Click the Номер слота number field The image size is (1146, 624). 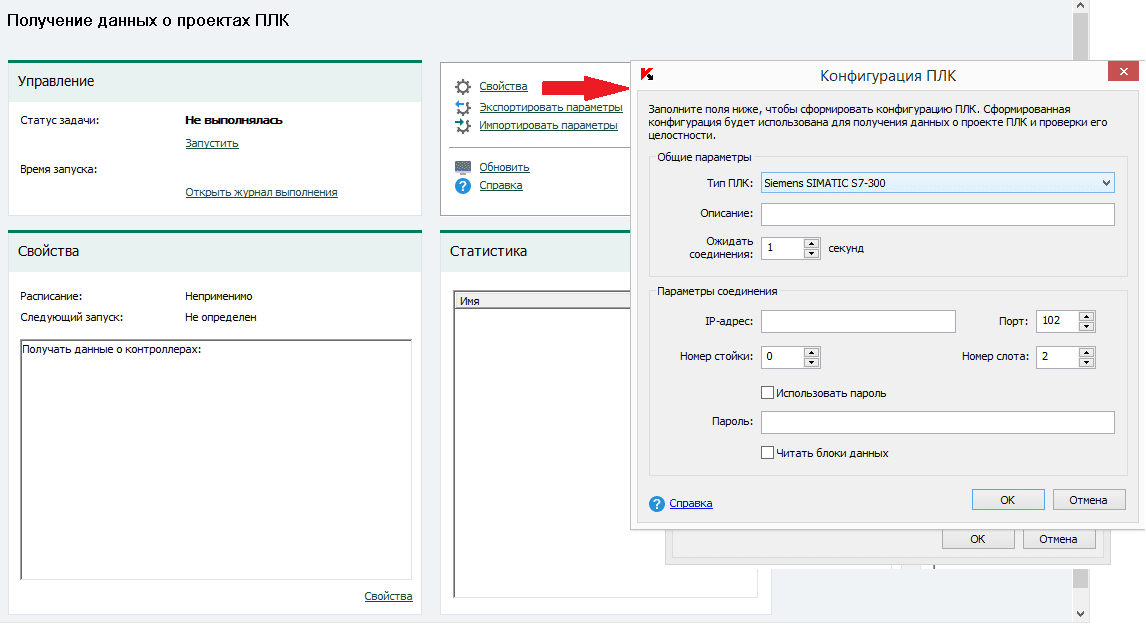[1058, 357]
